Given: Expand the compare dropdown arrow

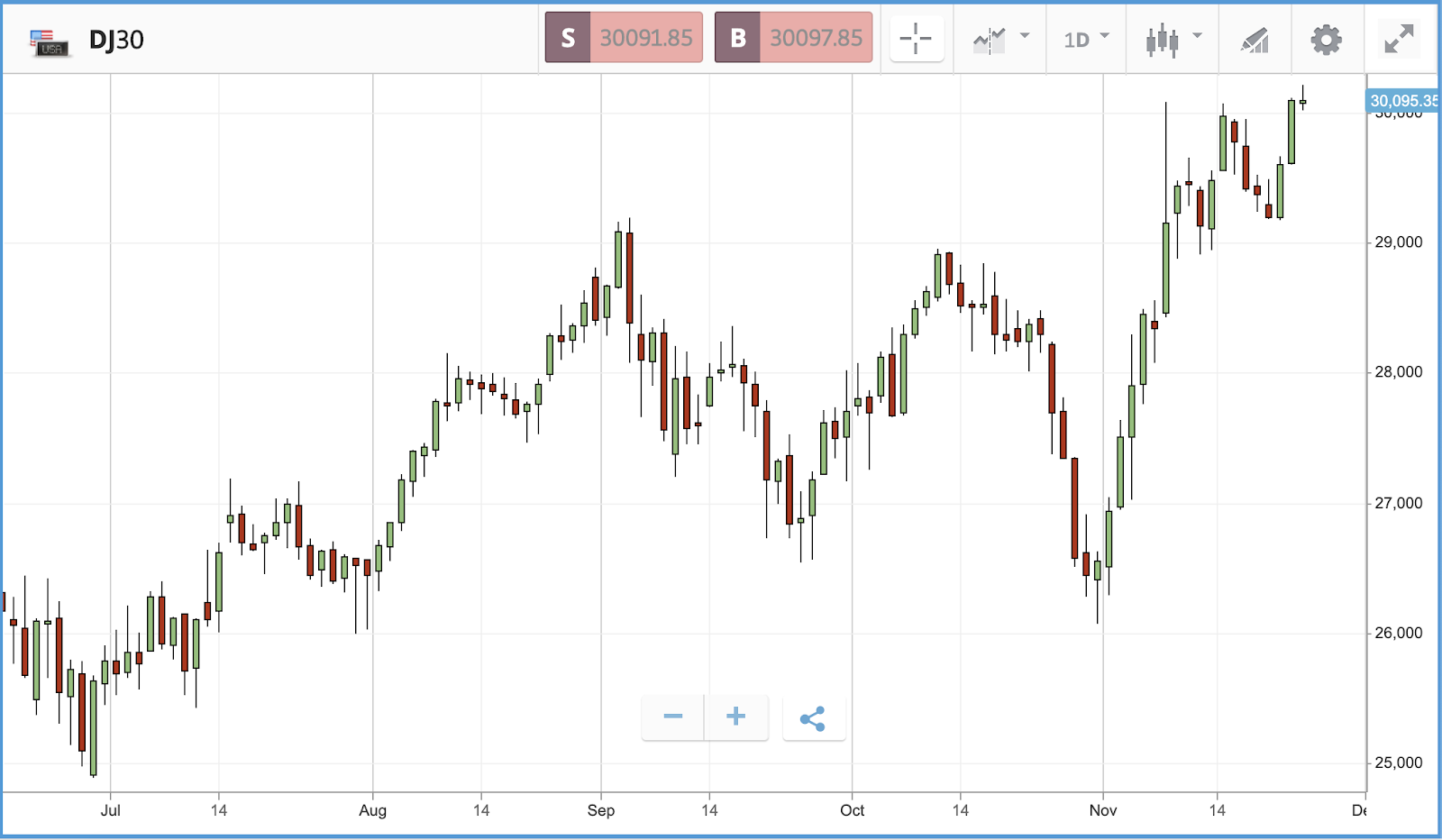Looking at the screenshot, I should pyautogui.click(x=1024, y=36).
